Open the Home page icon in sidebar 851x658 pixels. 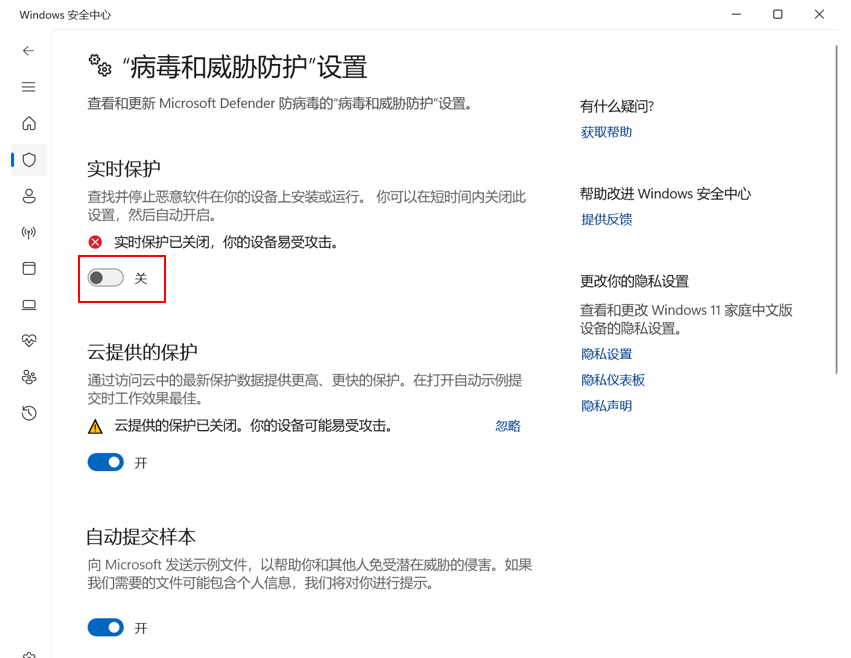tap(29, 123)
